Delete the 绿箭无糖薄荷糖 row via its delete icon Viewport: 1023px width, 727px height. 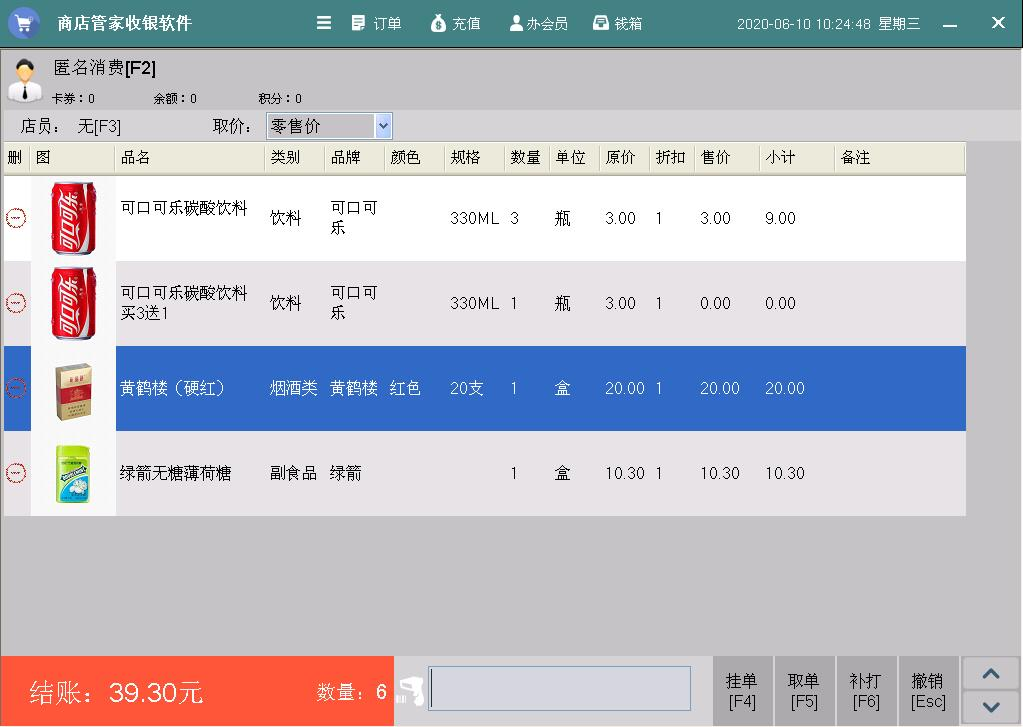(x=16, y=473)
